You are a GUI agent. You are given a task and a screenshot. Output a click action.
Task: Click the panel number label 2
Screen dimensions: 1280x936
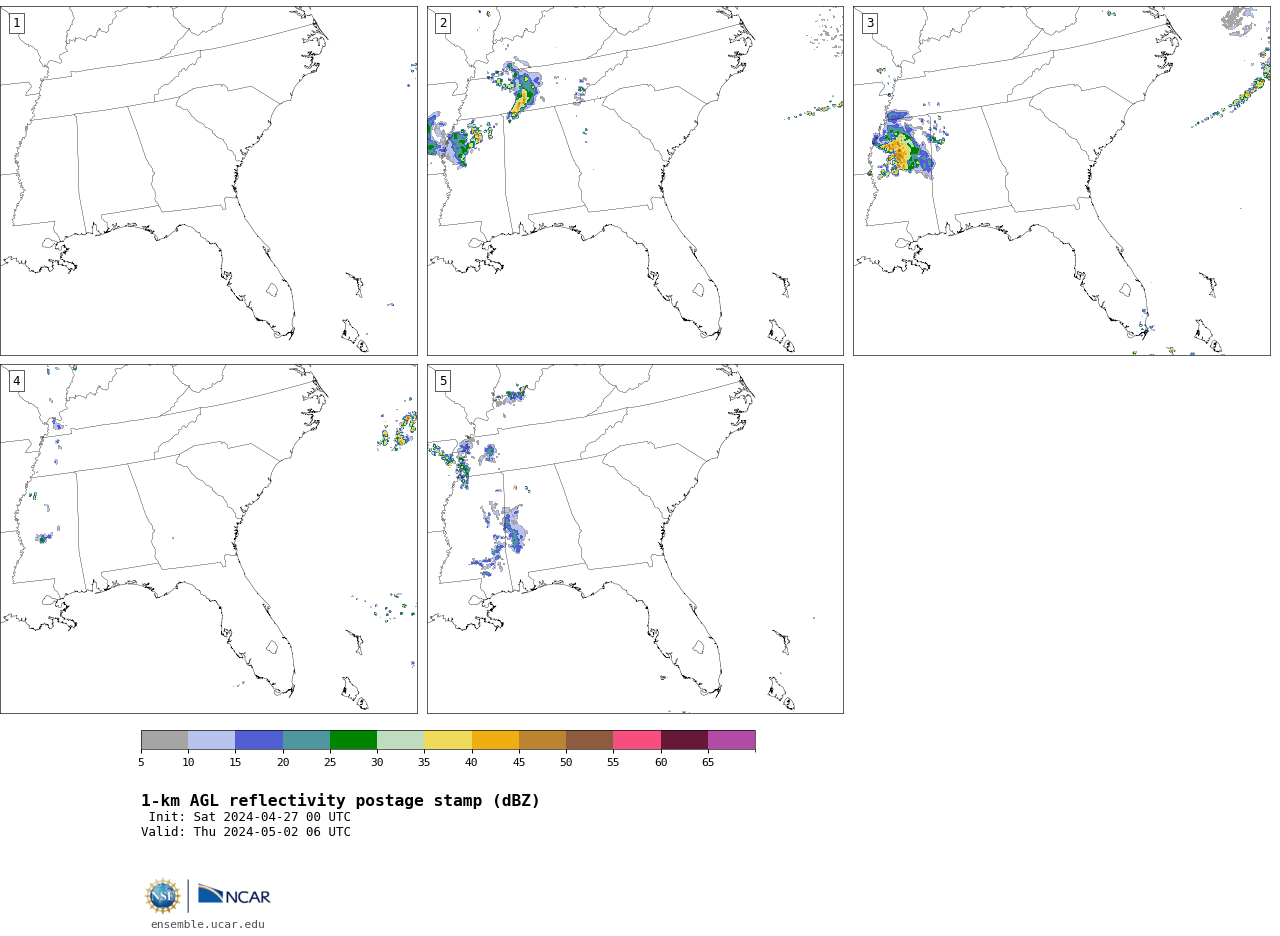(443, 23)
